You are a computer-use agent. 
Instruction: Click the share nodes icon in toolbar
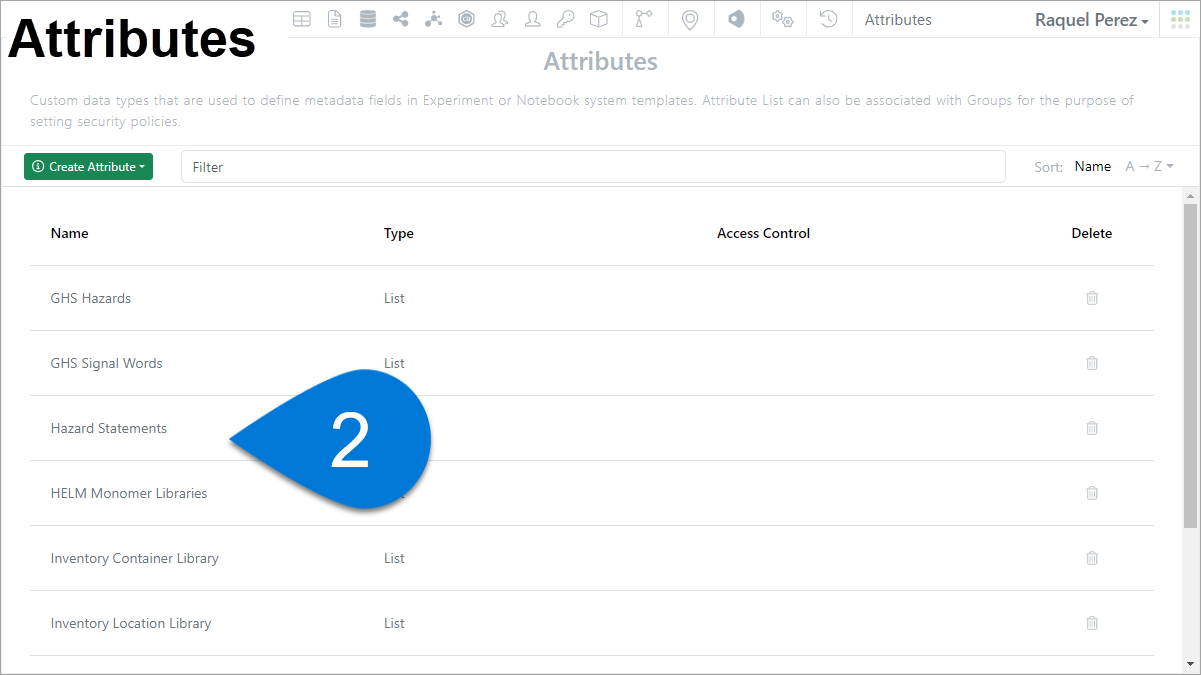click(x=401, y=19)
